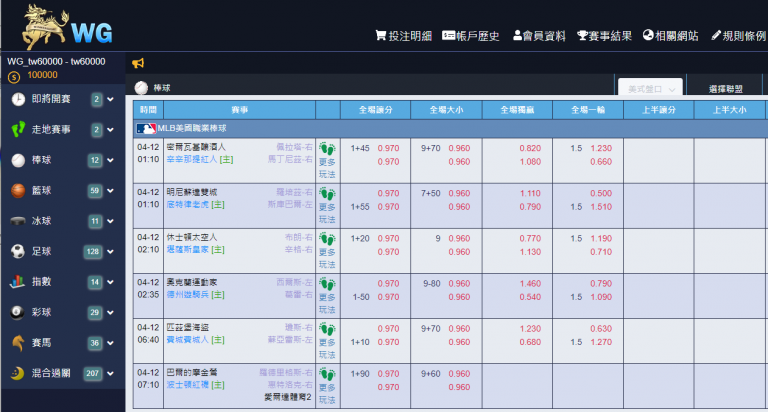The image size is (768, 412).
Task: Go to 帳戶歷史 in the top menu
Action: coord(471,35)
